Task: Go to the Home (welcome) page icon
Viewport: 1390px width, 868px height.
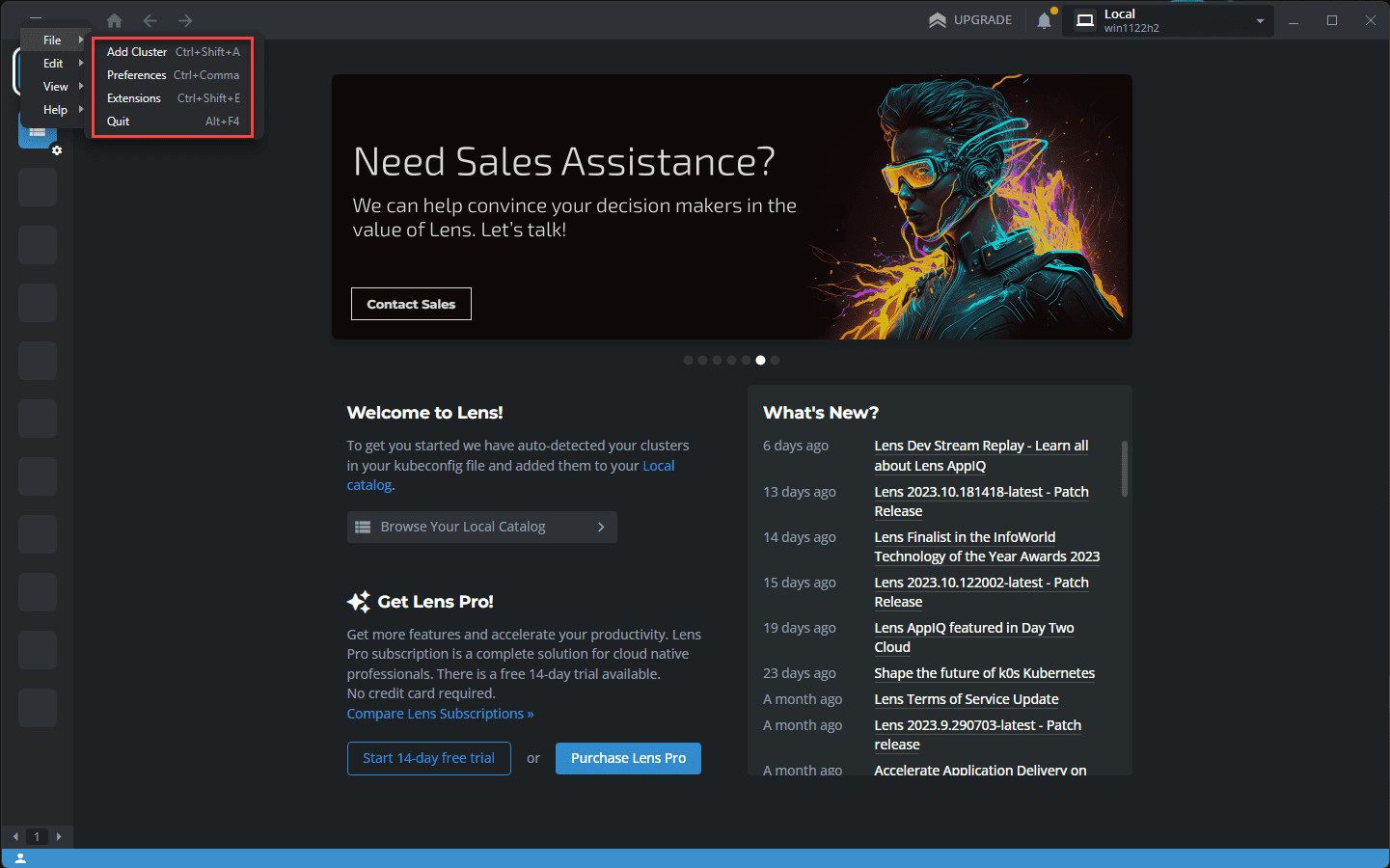Action: click(x=114, y=20)
